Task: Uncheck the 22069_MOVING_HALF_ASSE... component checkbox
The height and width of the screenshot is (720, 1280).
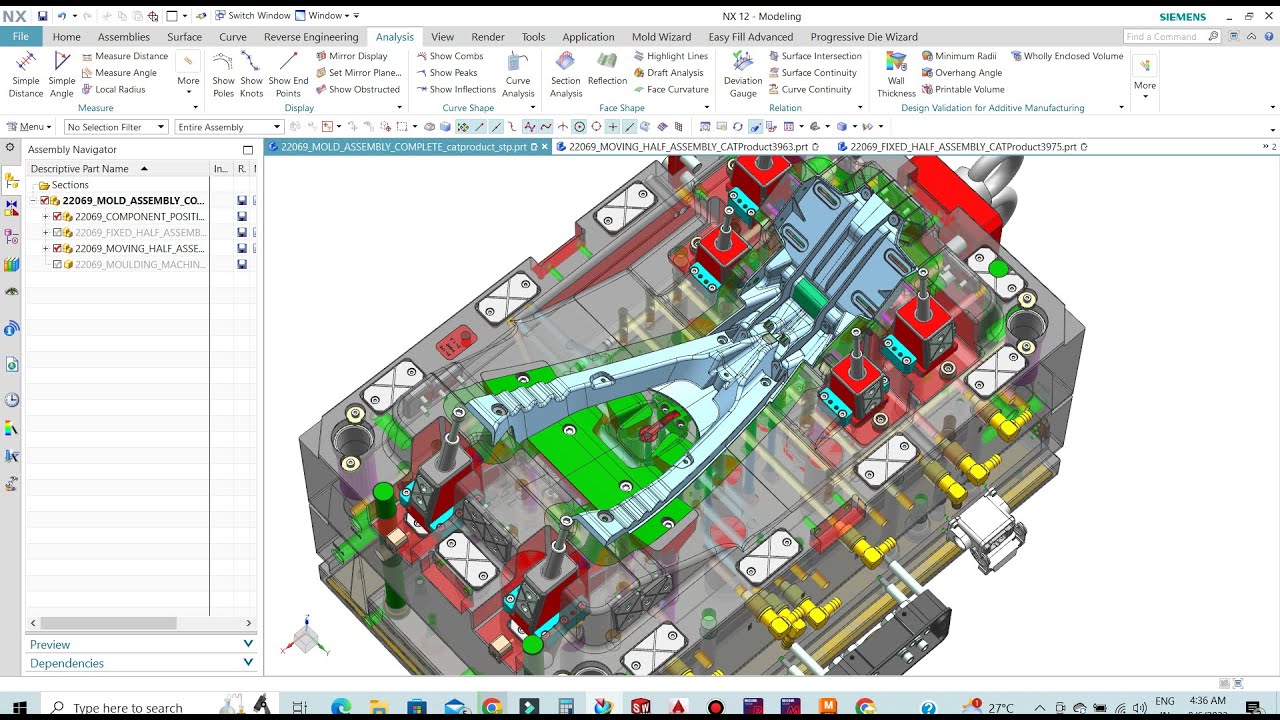Action: click(57, 248)
